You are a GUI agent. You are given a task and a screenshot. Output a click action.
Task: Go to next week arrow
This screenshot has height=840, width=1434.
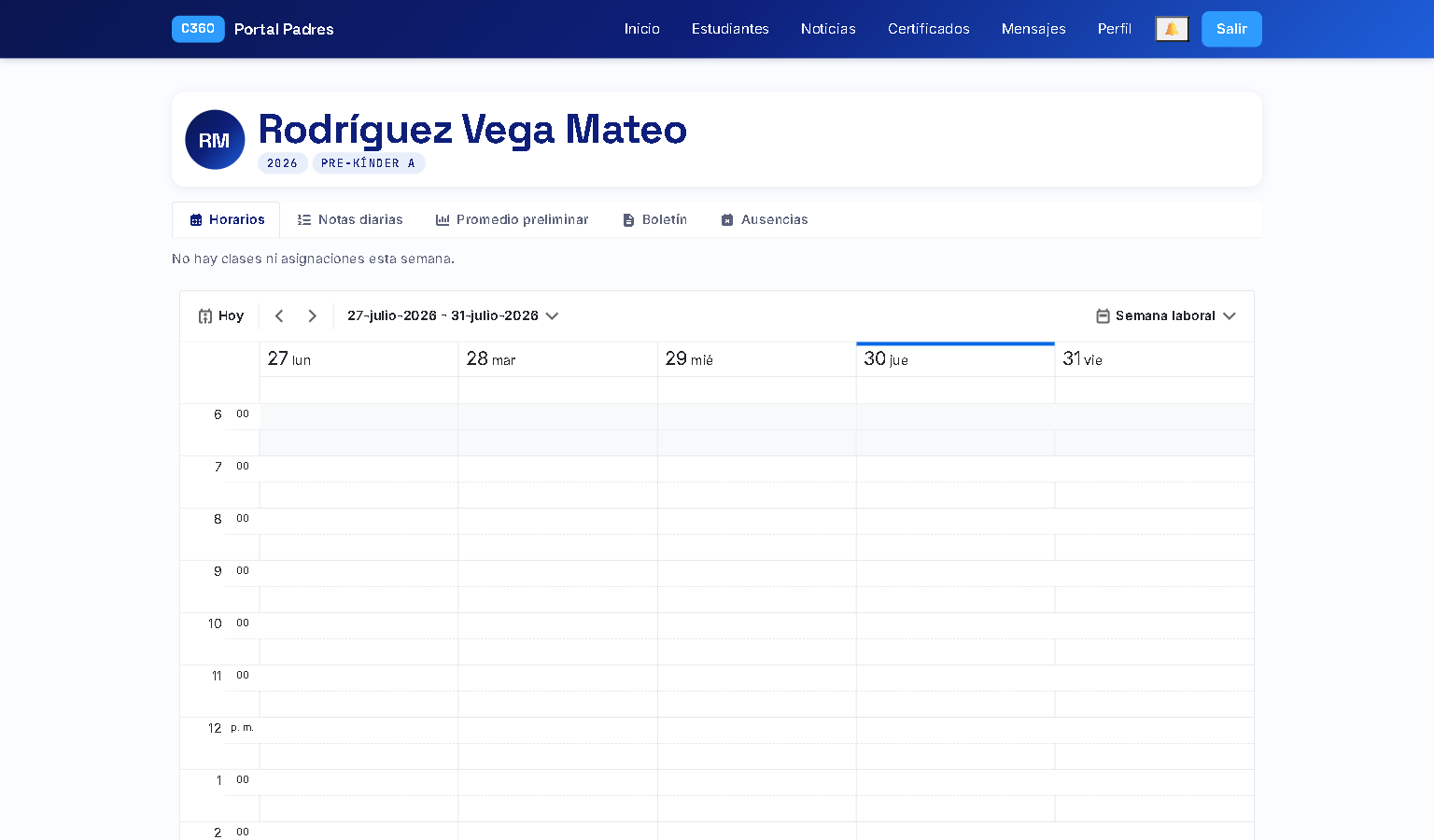[313, 316]
